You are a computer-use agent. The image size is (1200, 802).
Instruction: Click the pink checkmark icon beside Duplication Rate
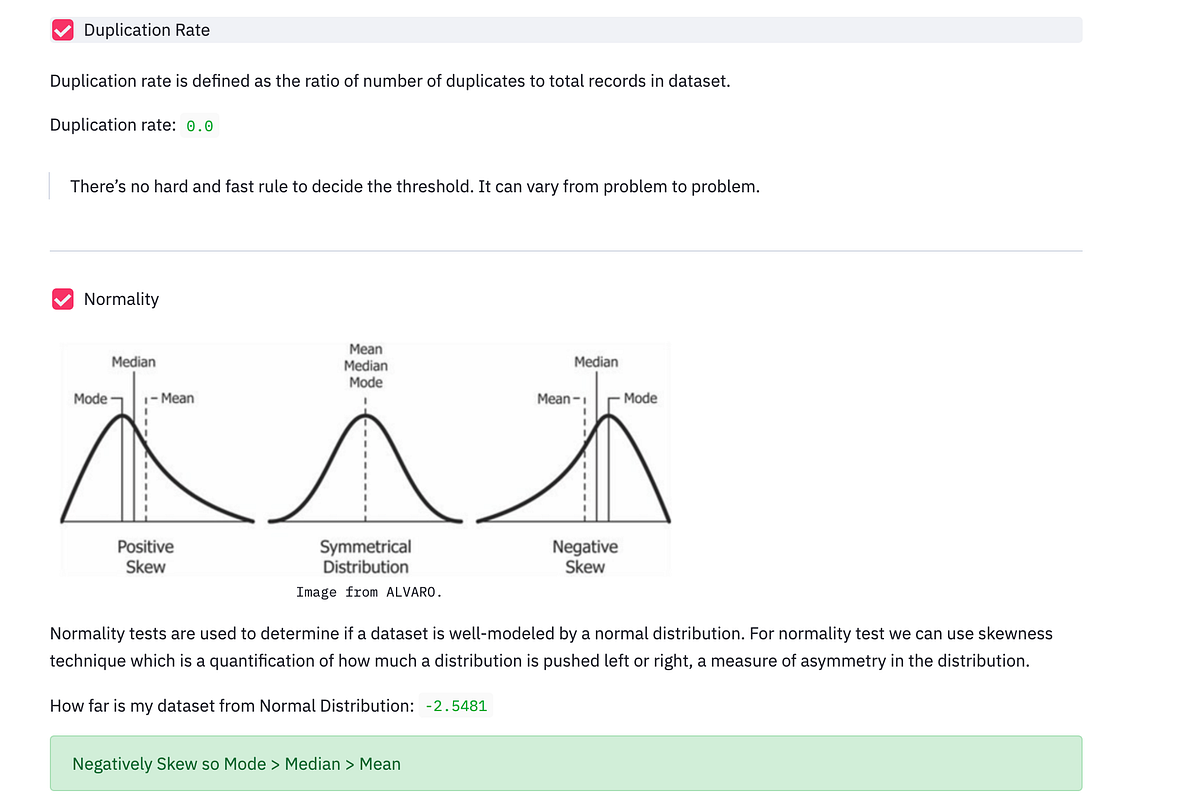click(x=62, y=30)
